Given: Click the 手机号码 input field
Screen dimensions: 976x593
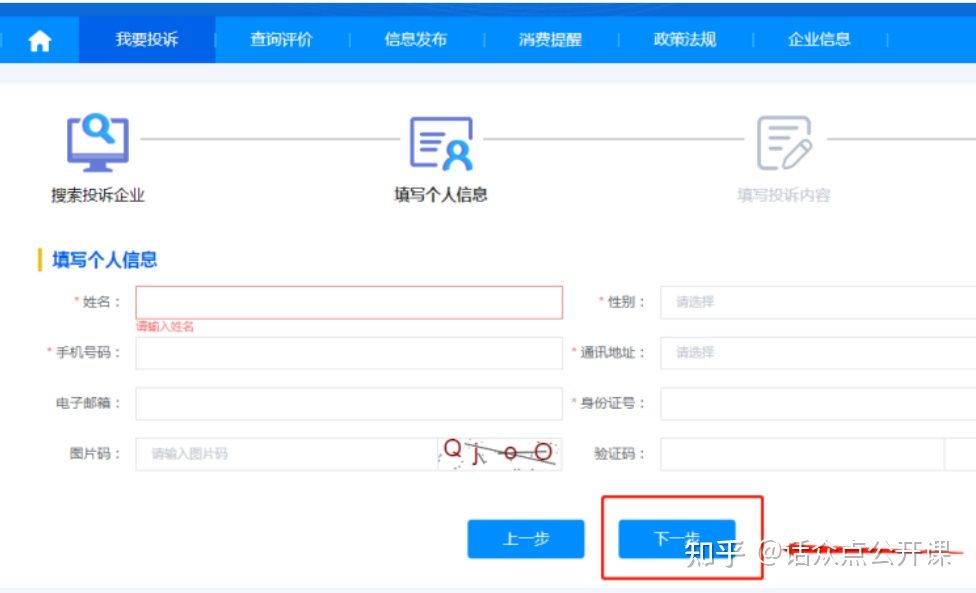Looking at the screenshot, I should (347, 353).
